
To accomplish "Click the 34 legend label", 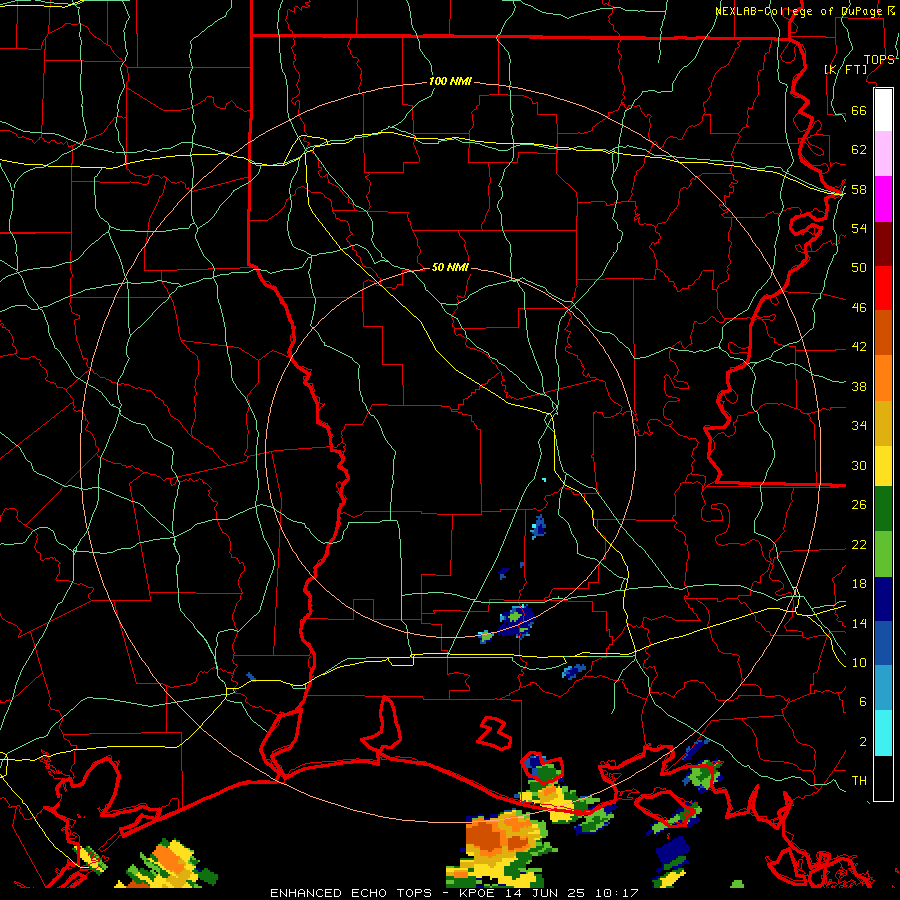I will pyautogui.click(x=859, y=425).
